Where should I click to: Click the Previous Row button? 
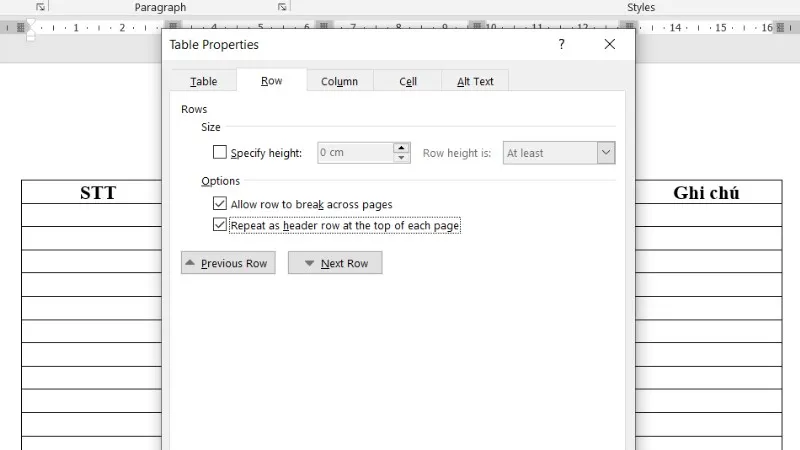[228, 263]
